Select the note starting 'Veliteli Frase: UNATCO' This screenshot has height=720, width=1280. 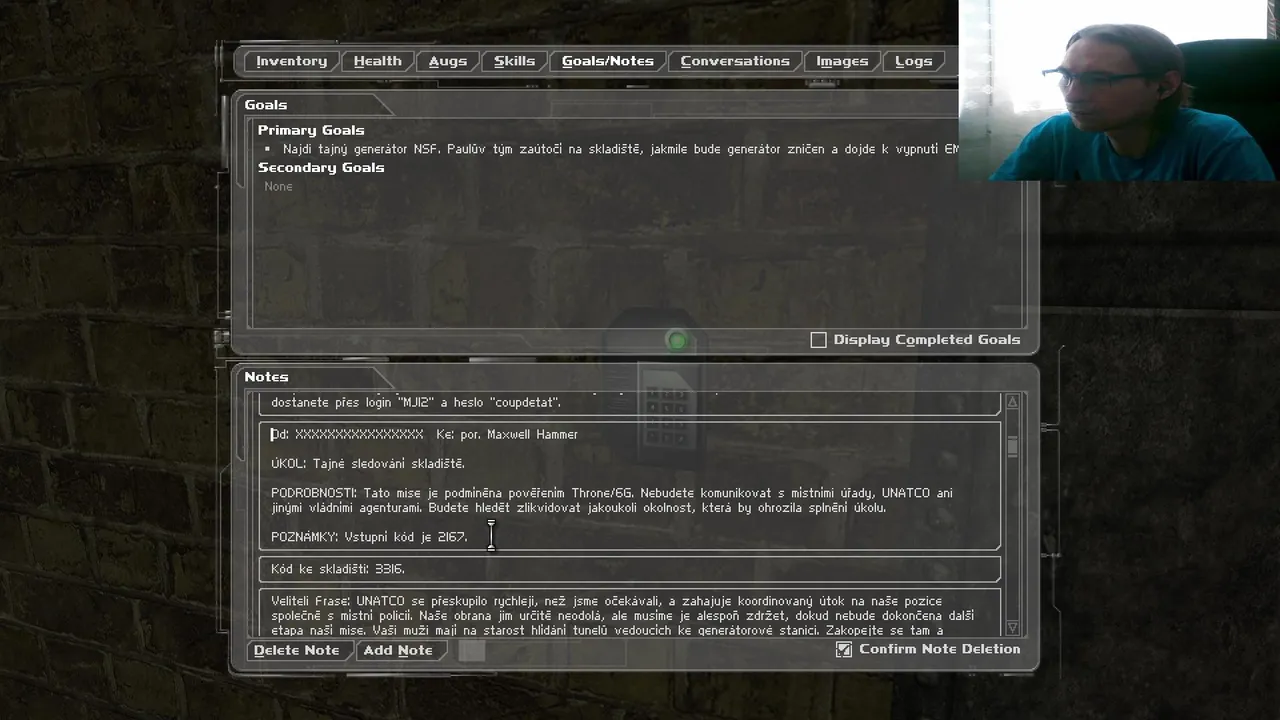630,613
